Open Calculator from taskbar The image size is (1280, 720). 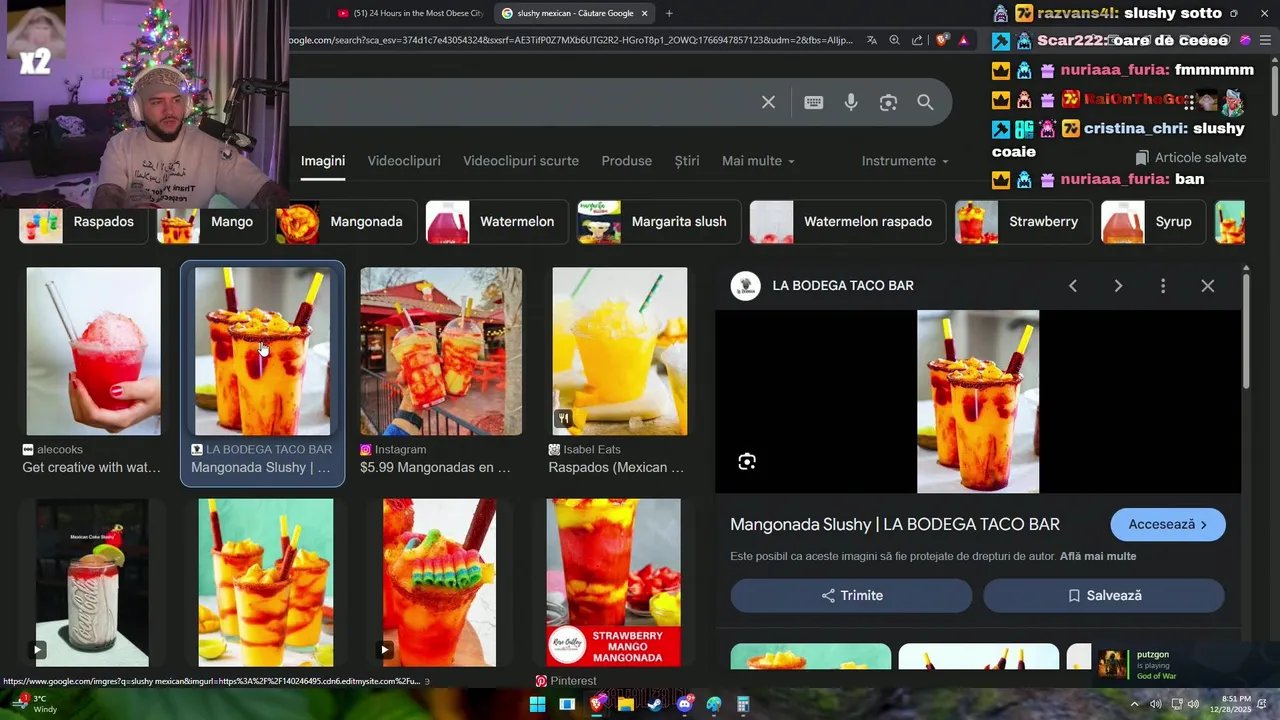tap(743, 705)
